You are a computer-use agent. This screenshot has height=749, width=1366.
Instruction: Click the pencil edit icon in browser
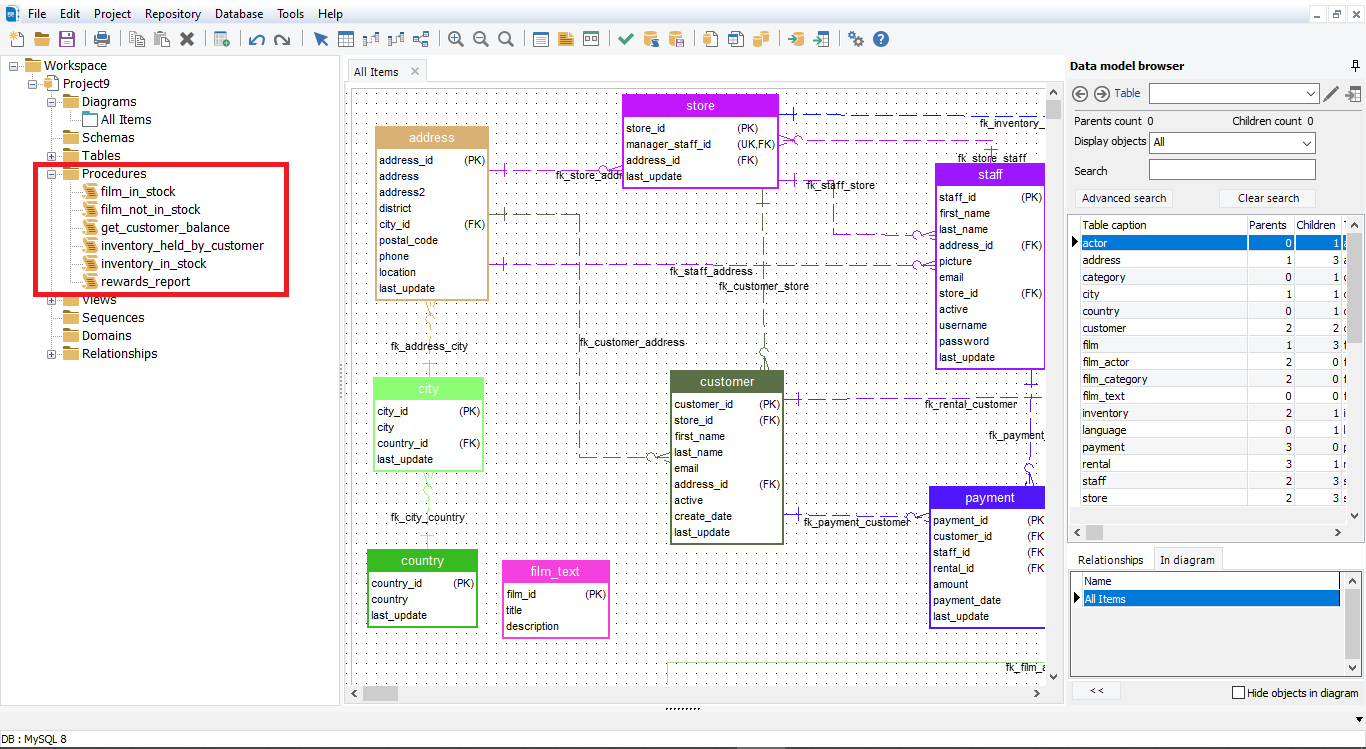(x=1331, y=94)
